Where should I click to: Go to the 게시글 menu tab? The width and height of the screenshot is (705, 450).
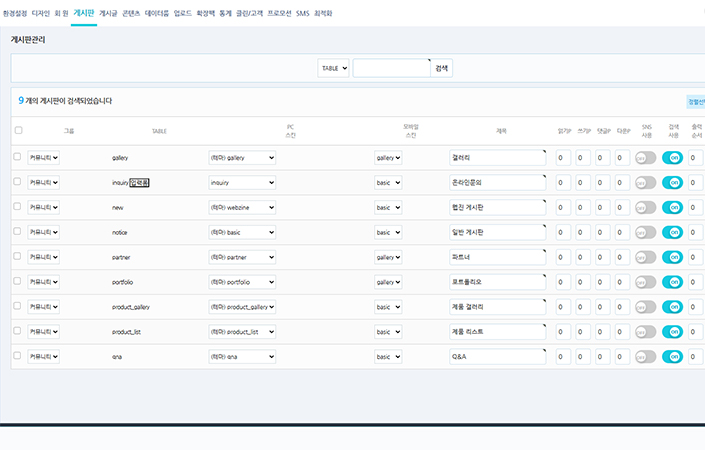pyautogui.click(x=109, y=14)
